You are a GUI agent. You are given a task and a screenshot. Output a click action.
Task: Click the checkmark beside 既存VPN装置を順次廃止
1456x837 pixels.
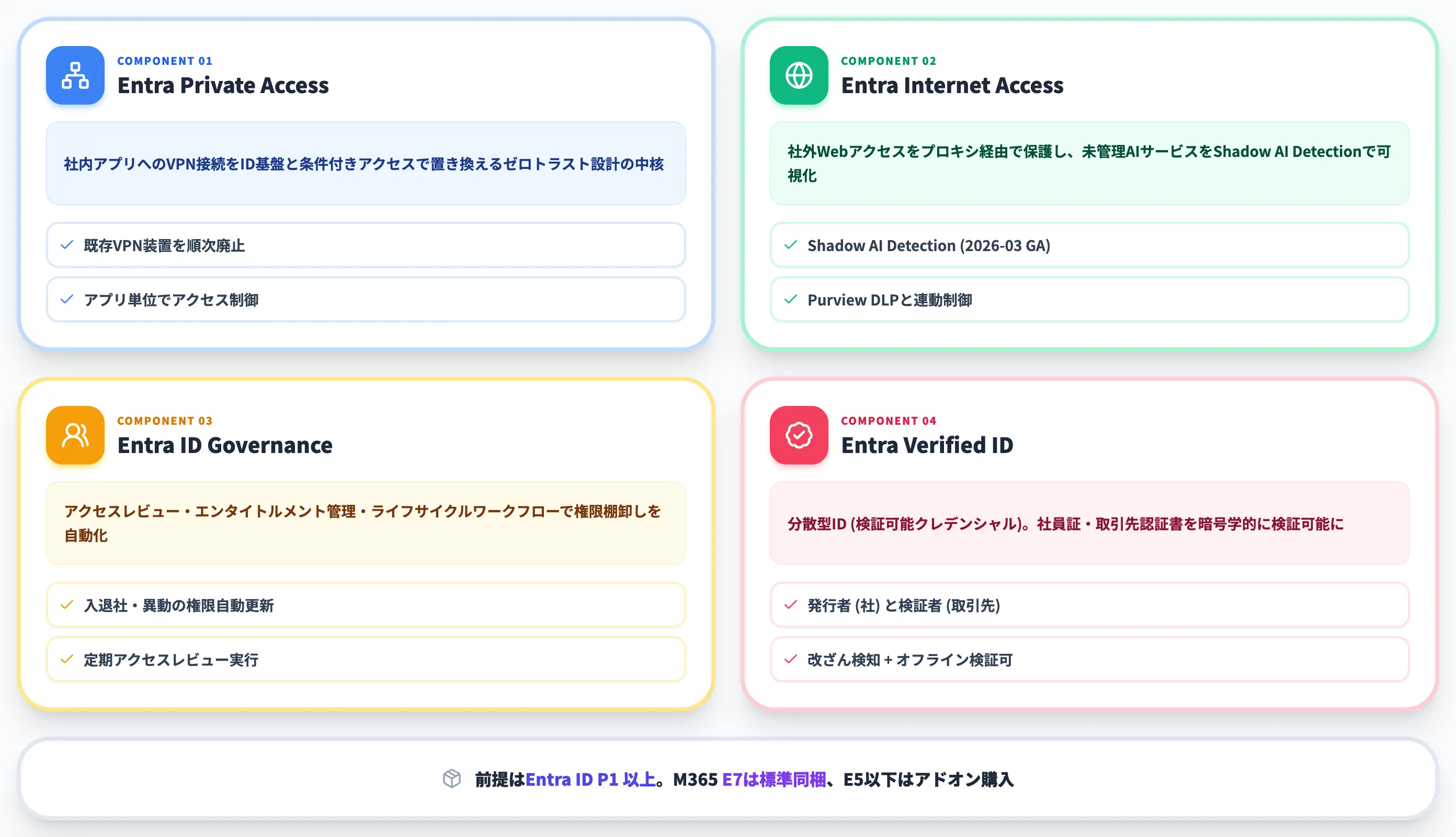click(66, 245)
